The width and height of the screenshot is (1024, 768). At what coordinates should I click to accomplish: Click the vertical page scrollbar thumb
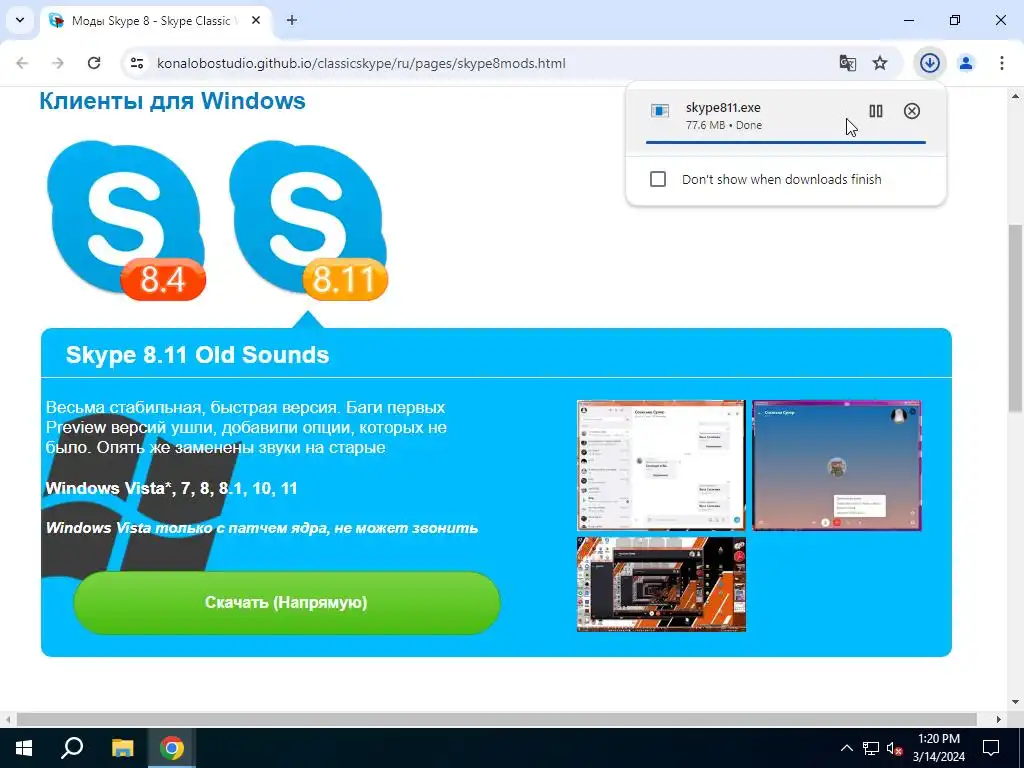1015,317
